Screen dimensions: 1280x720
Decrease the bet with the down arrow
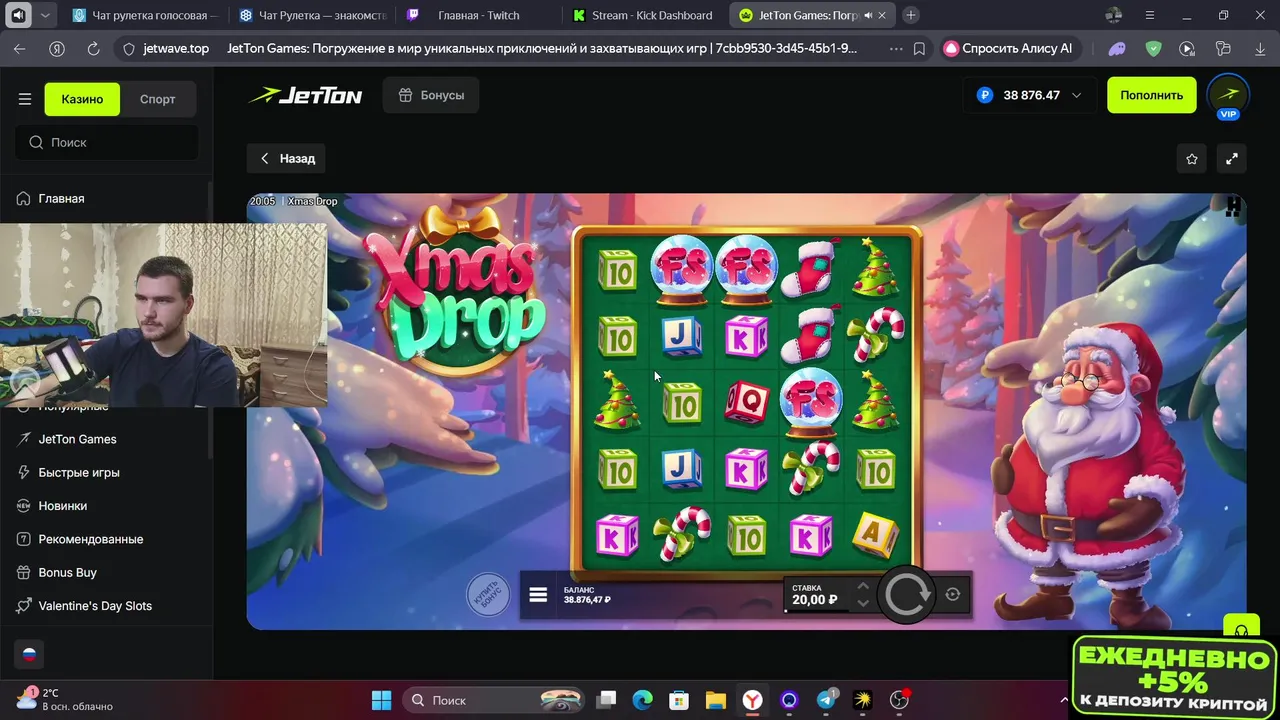[863, 603]
